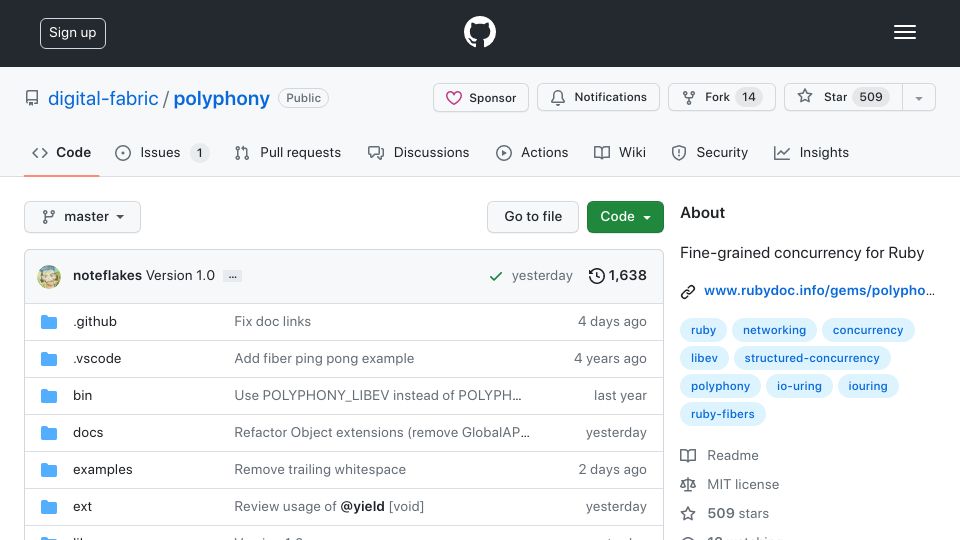
Task: Open the docs folder
Action: tap(88, 432)
